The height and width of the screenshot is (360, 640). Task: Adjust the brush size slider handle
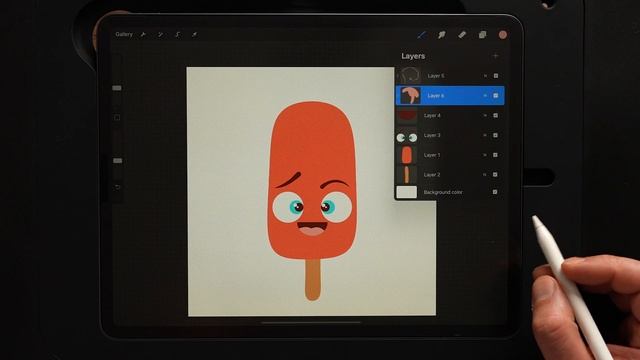point(117,88)
